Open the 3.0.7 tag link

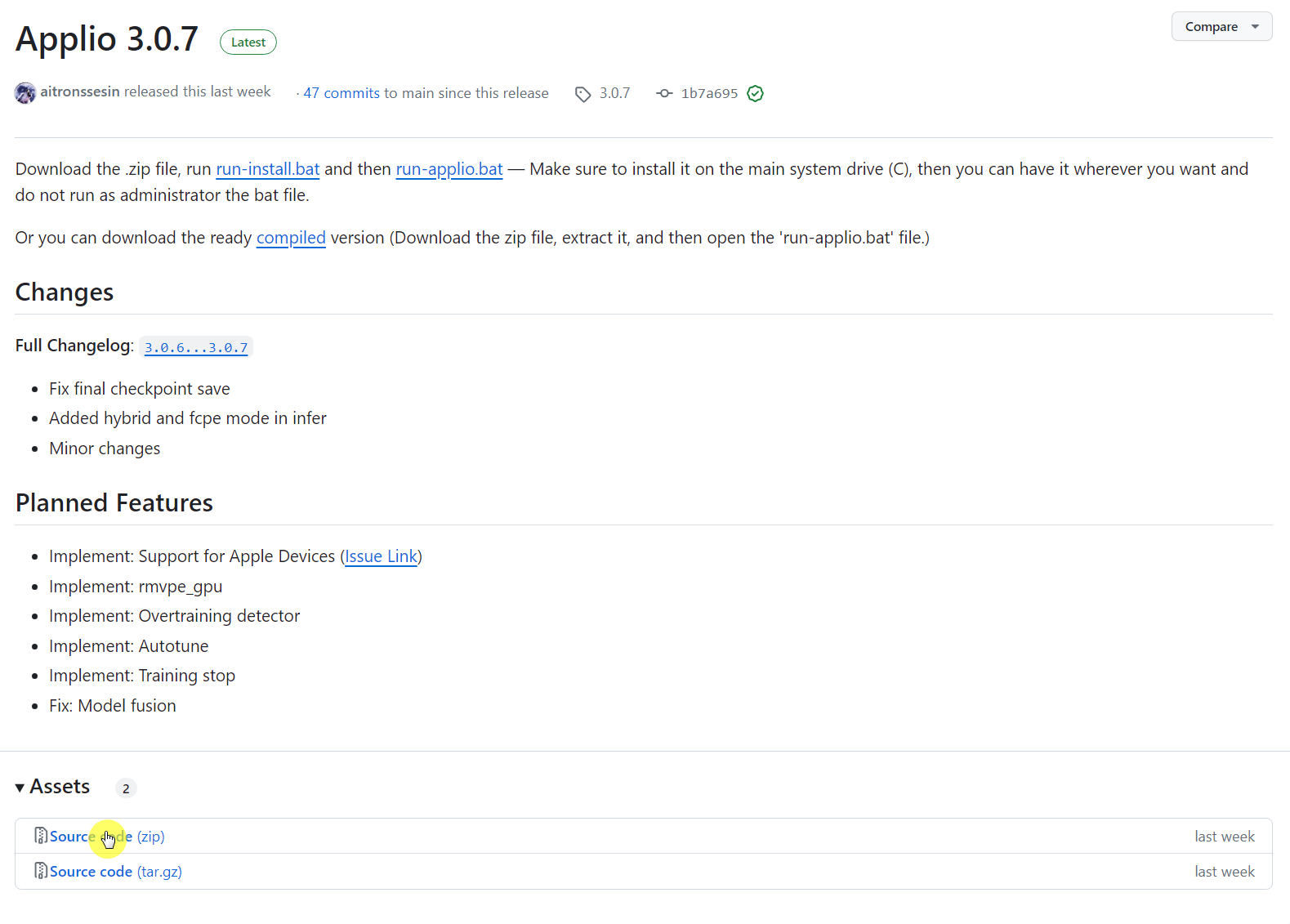coord(614,93)
